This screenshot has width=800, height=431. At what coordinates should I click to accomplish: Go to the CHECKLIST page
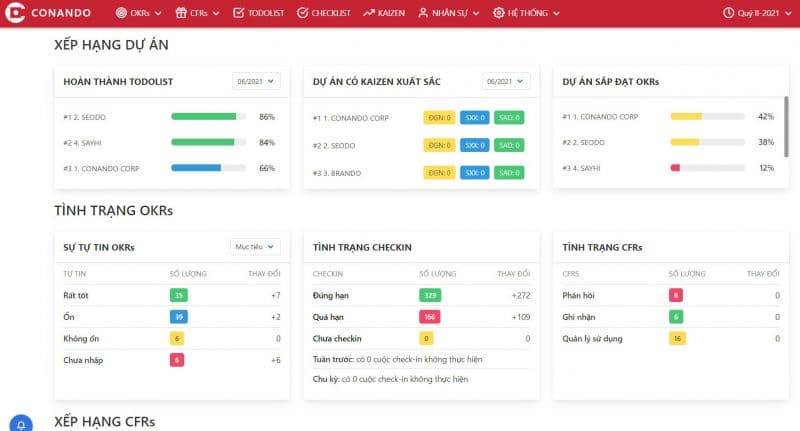coord(324,13)
